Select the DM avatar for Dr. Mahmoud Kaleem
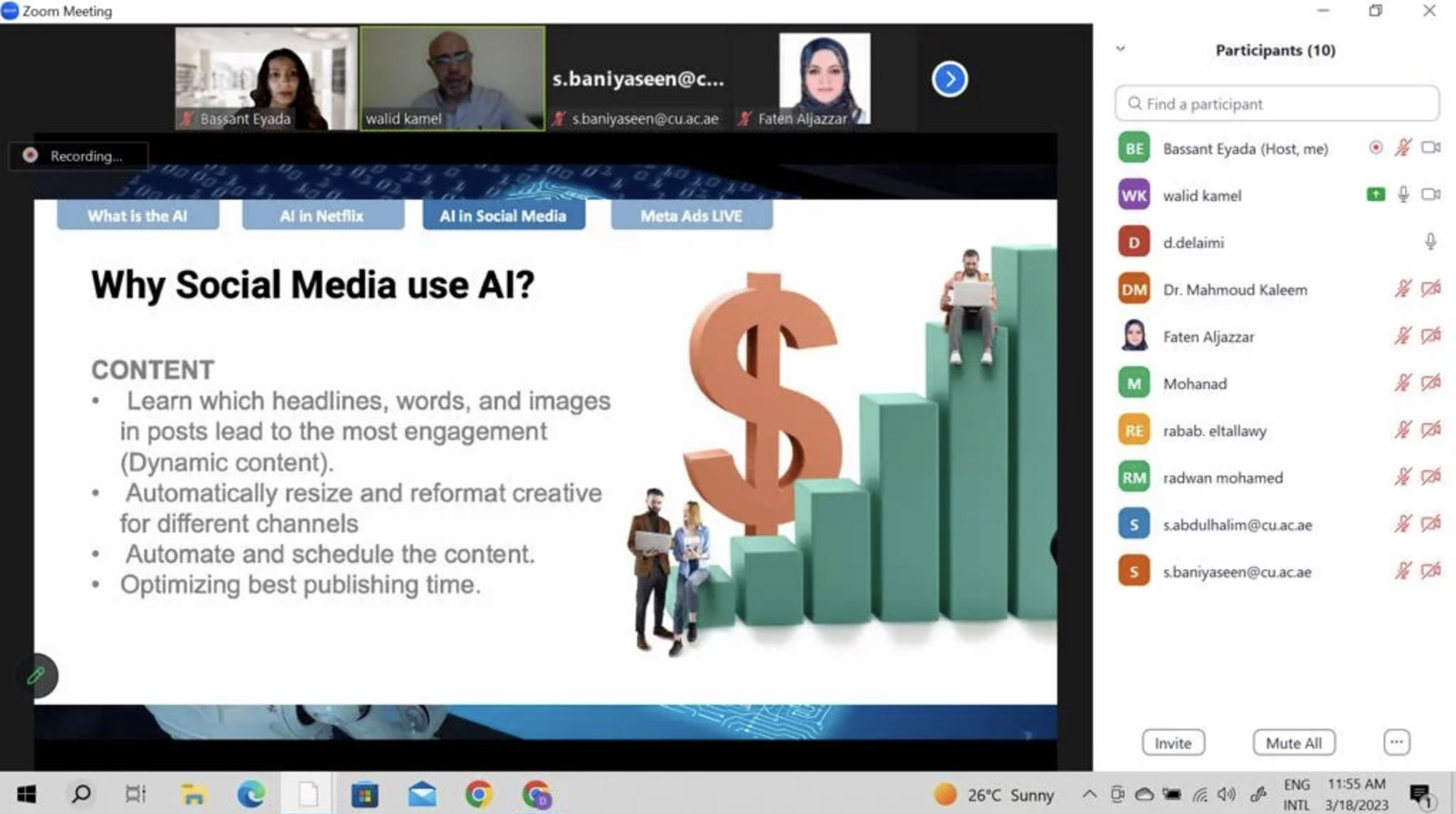Screen dimensions: 1456x814 [x=1134, y=290]
